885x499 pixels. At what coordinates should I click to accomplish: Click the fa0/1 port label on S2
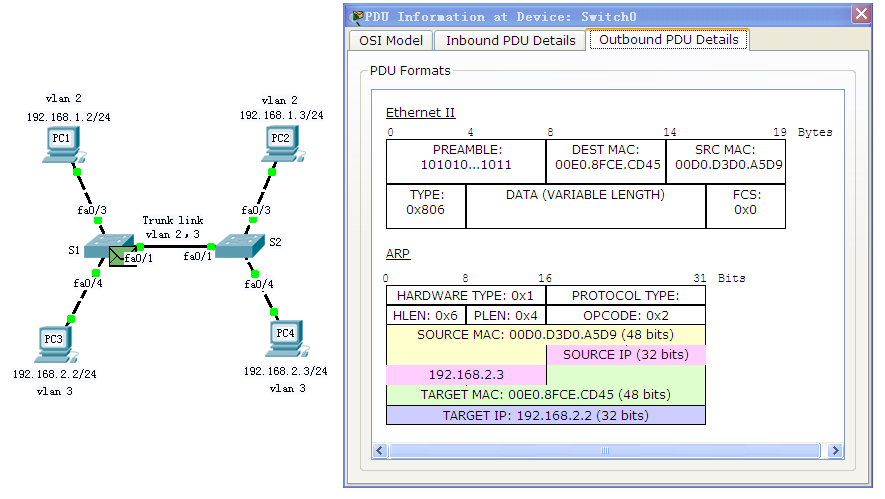[x=198, y=257]
